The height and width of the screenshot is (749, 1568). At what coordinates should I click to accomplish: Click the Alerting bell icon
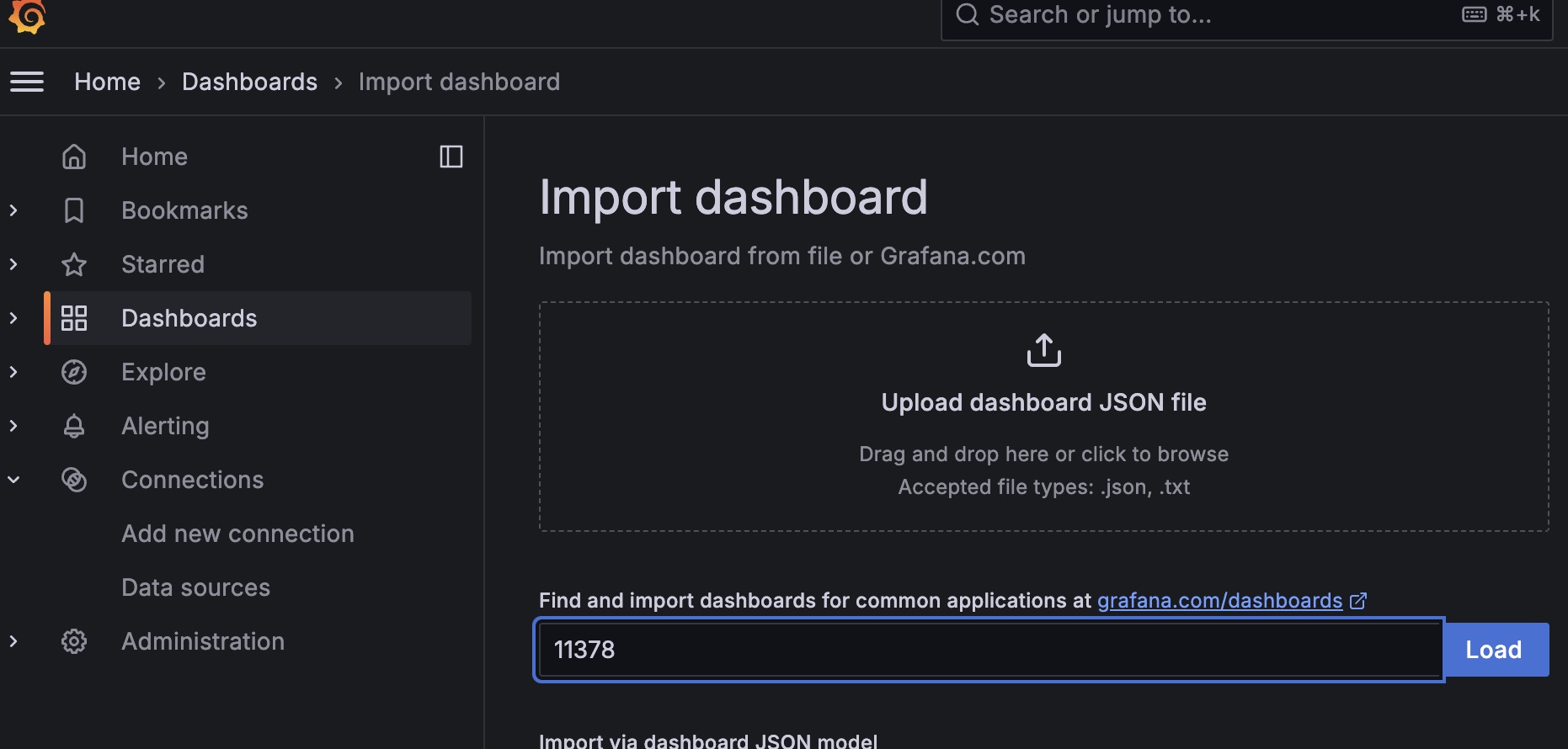[x=74, y=426]
